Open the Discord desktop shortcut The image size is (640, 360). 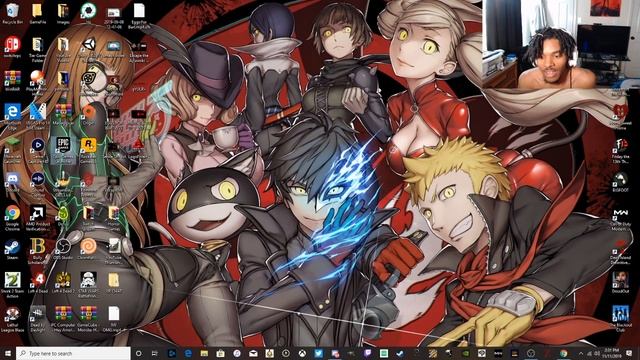12,182
